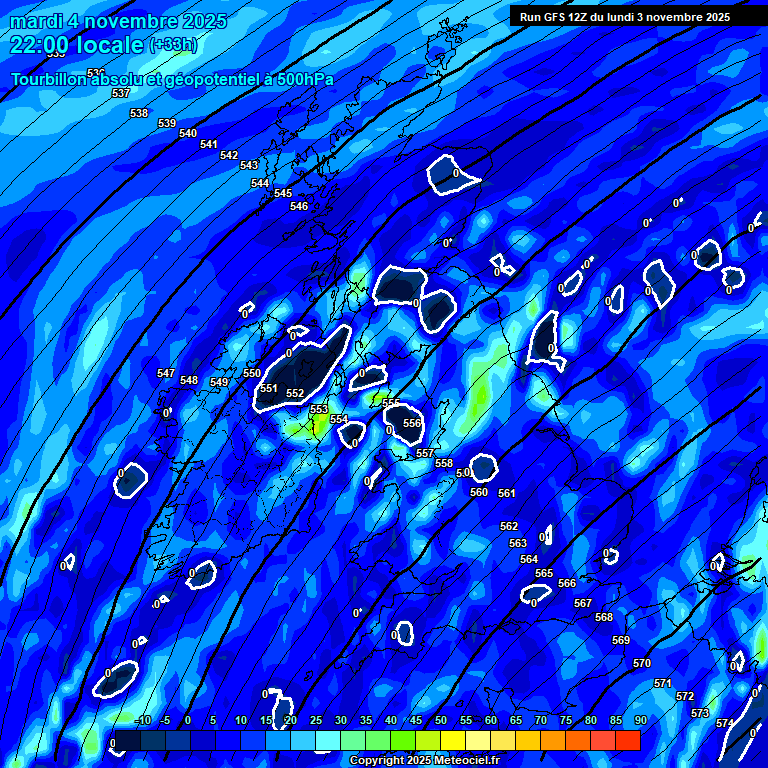This screenshot has width=768, height=768.
Task: Click the 'Copyright 2025 Meteociel.fr' footer text
Action: point(425,760)
